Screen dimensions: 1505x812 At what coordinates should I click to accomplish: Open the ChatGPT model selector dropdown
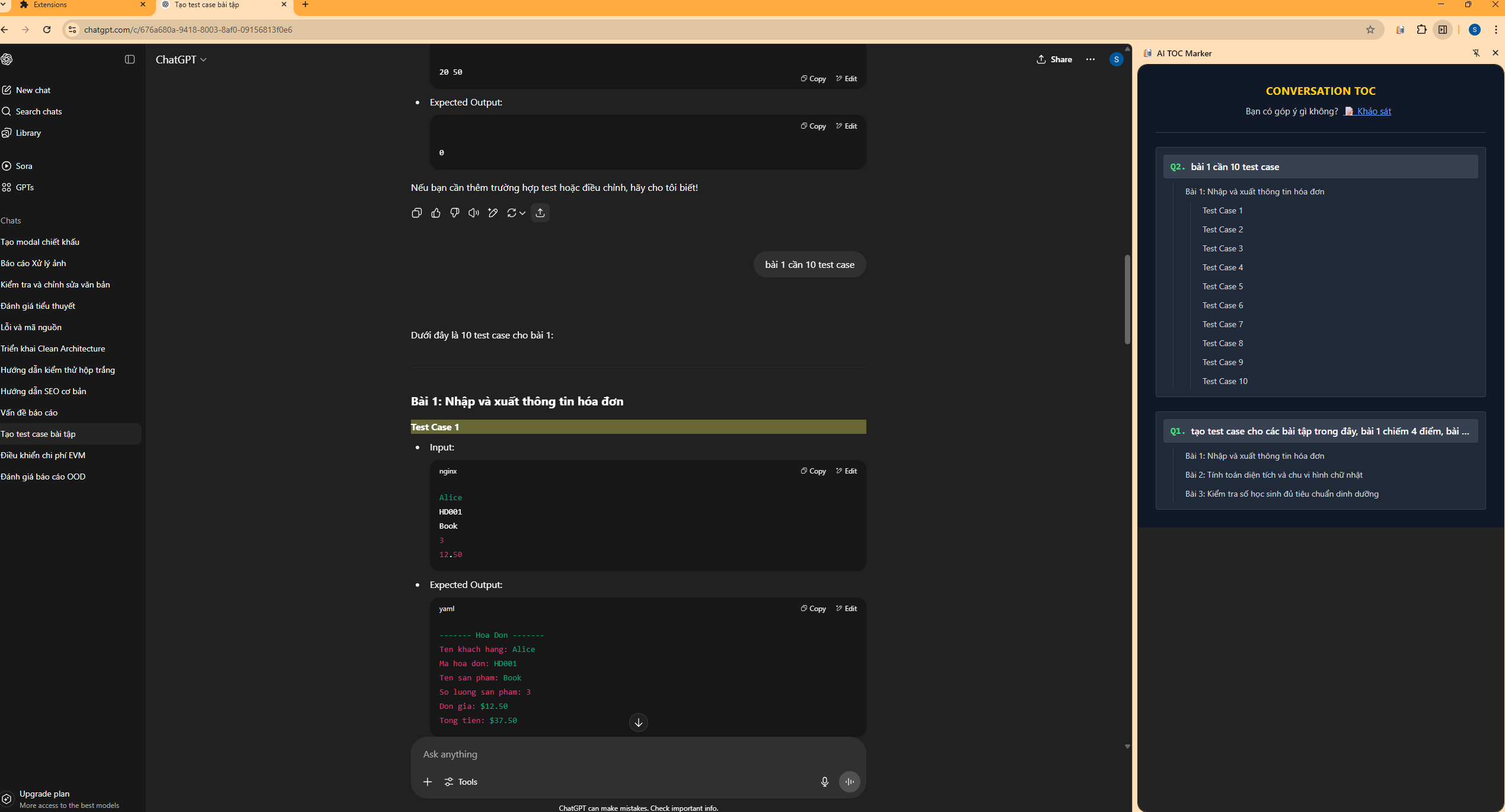pos(181,59)
